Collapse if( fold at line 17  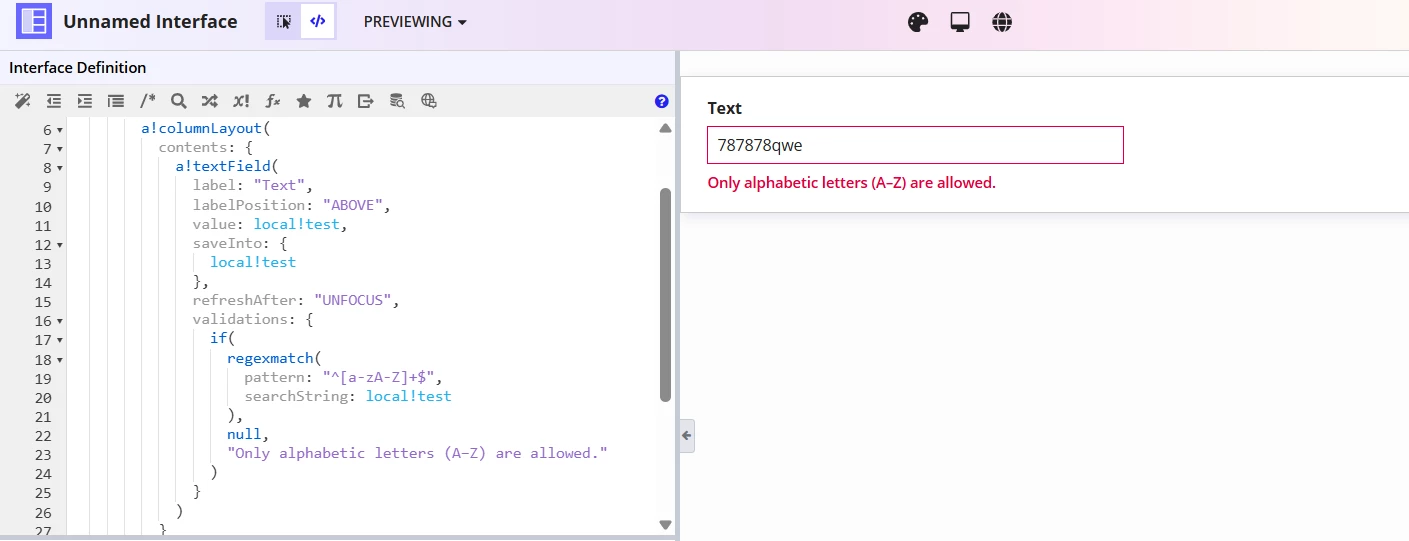(x=59, y=340)
